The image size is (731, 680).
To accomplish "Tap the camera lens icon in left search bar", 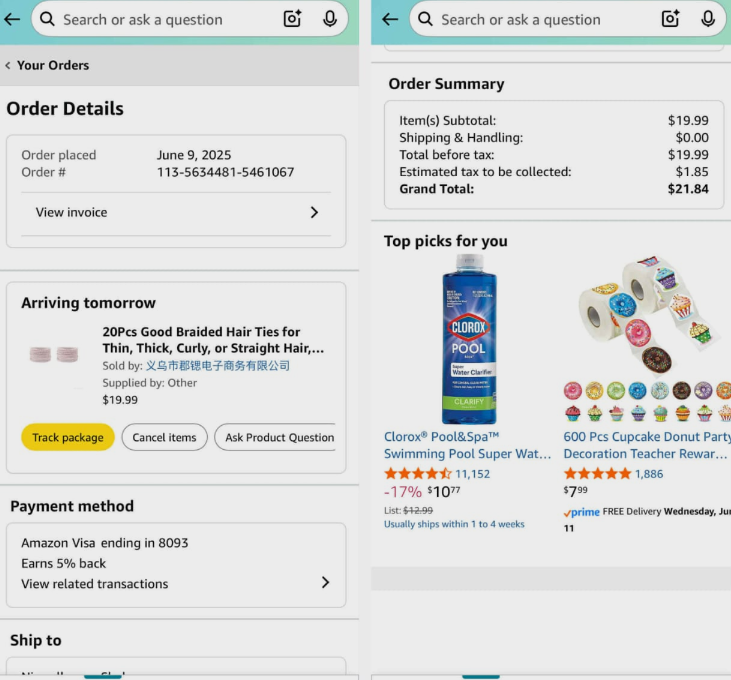I will point(292,19).
